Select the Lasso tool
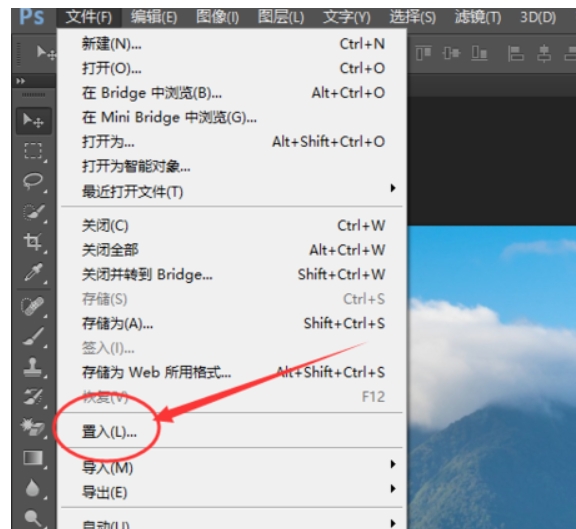576x529 pixels. pyautogui.click(x=33, y=181)
